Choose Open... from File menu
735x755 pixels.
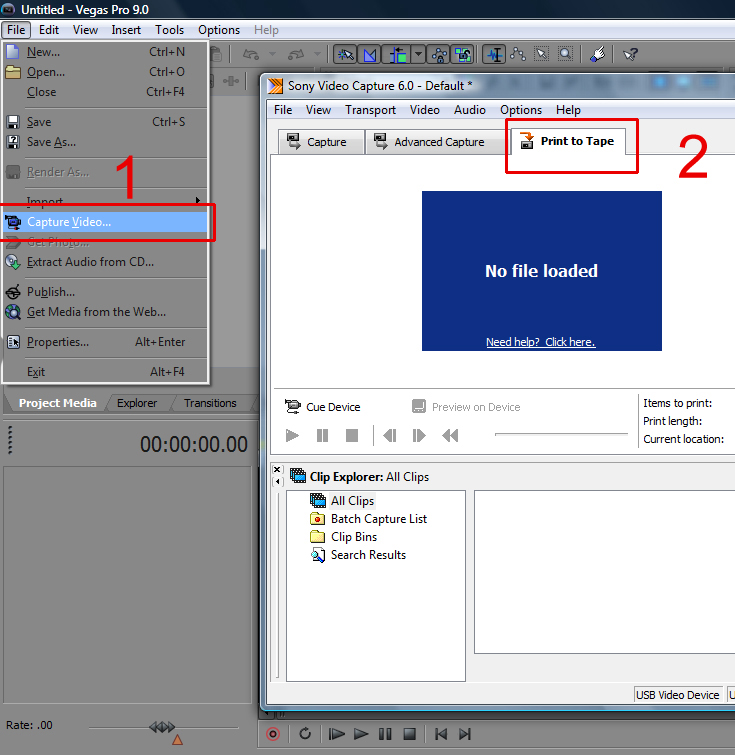(x=105, y=72)
